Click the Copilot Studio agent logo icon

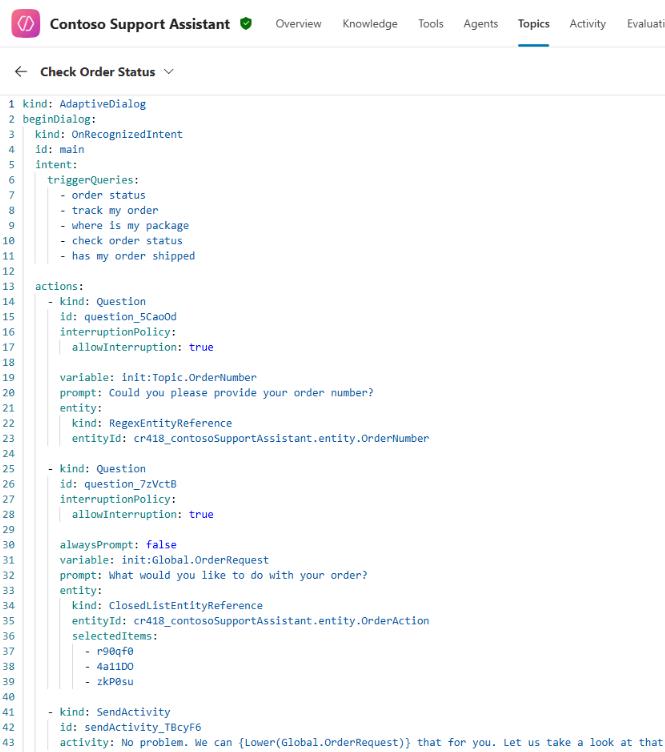(x=25, y=24)
